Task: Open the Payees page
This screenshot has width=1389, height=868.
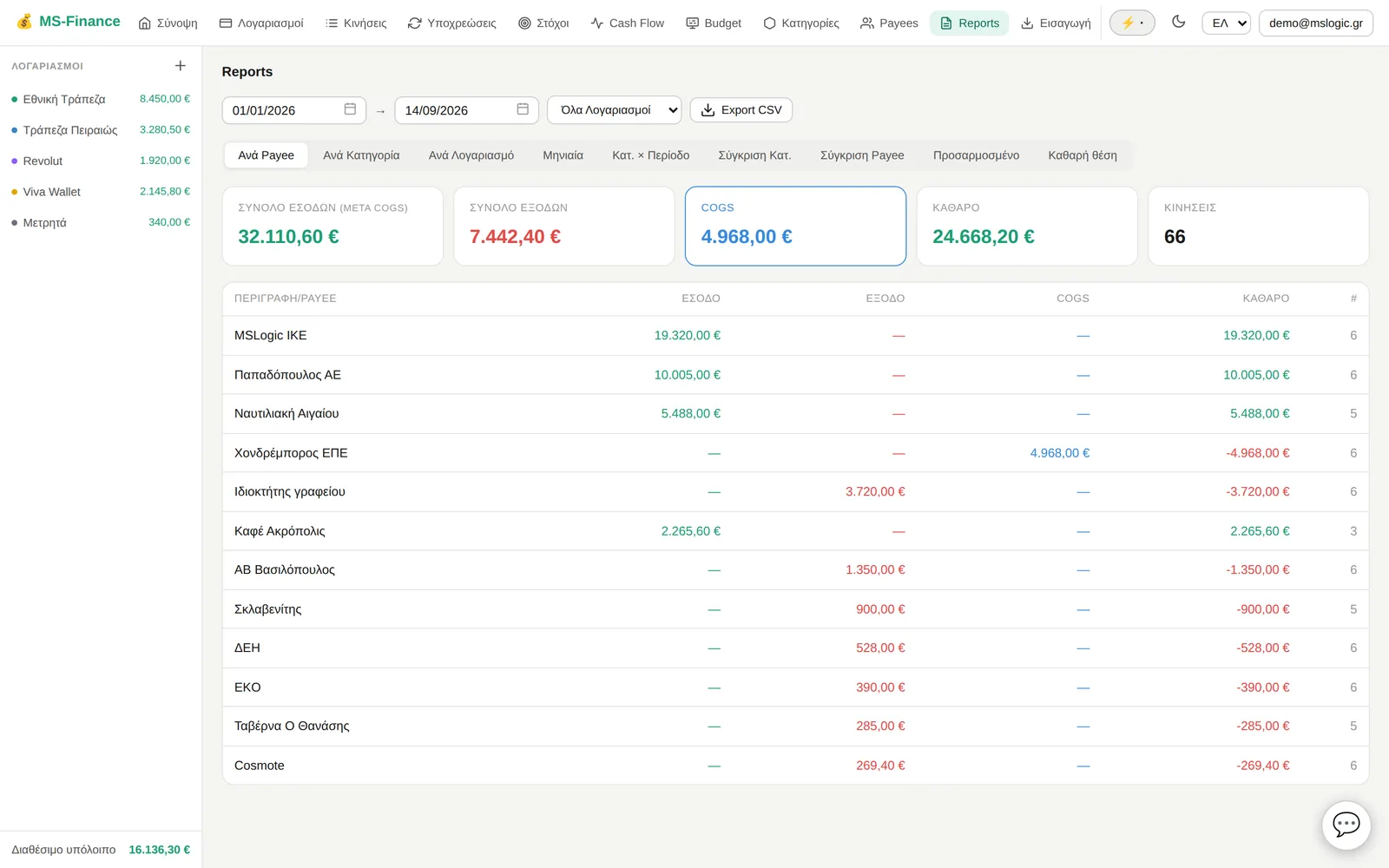Action: tap(889, 23)
